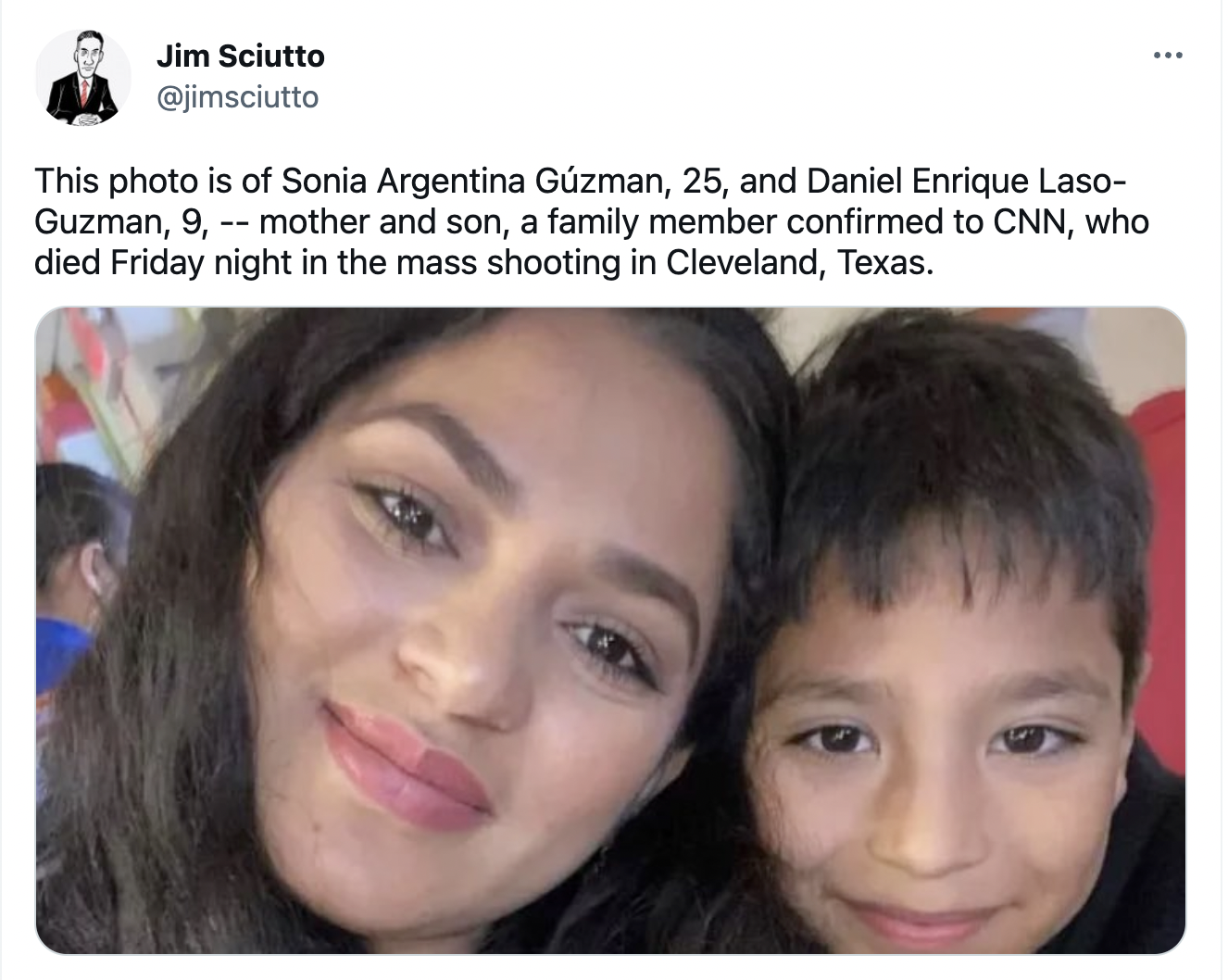This screenshot has height=980, width=1228.
Task: Expand the tweet's overflow menu ellipsis
Action: [1167, 57]
